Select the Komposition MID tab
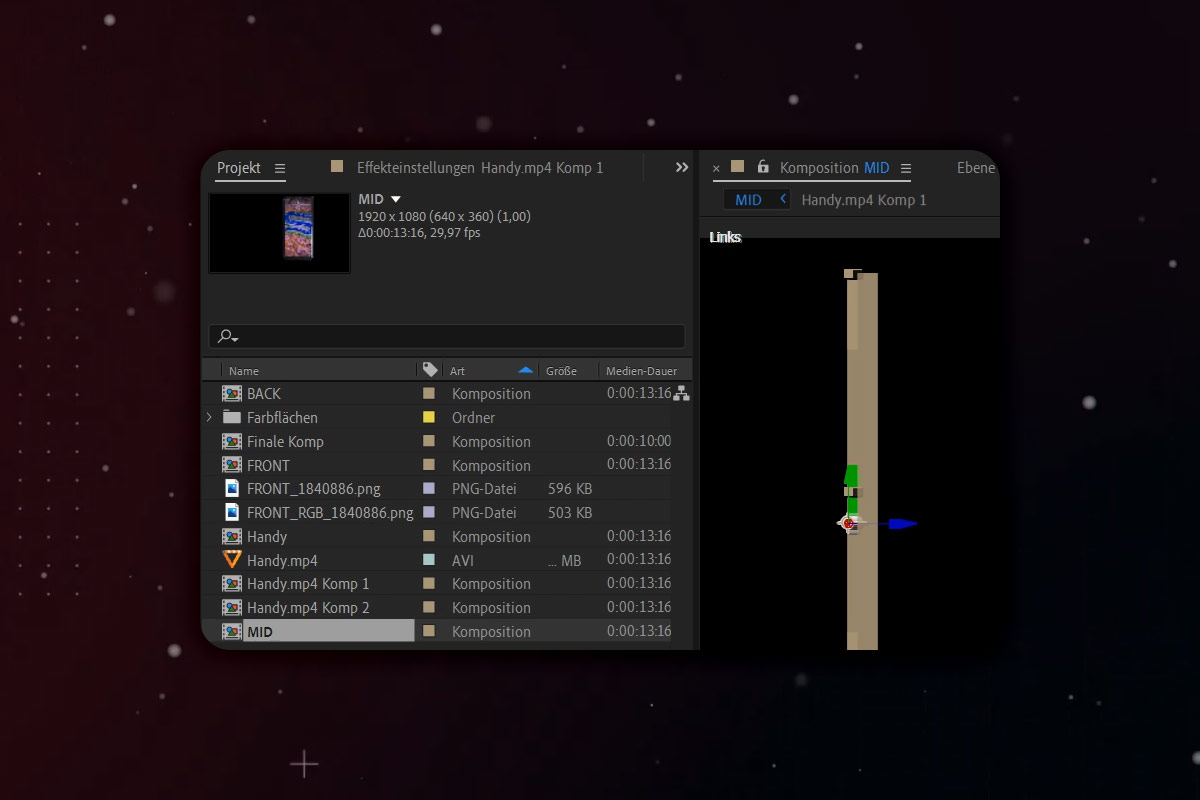 point(834,168)
